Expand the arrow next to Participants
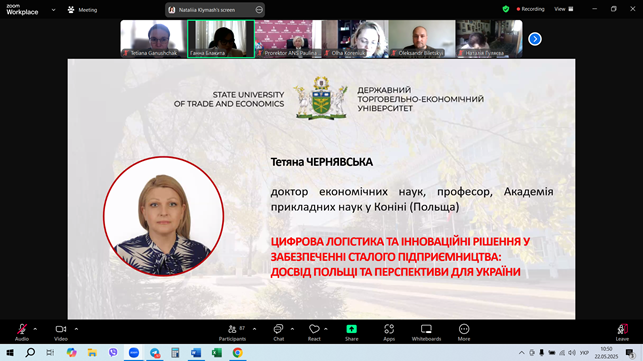Viewport: 643px width, 361px height. [255, 329]
